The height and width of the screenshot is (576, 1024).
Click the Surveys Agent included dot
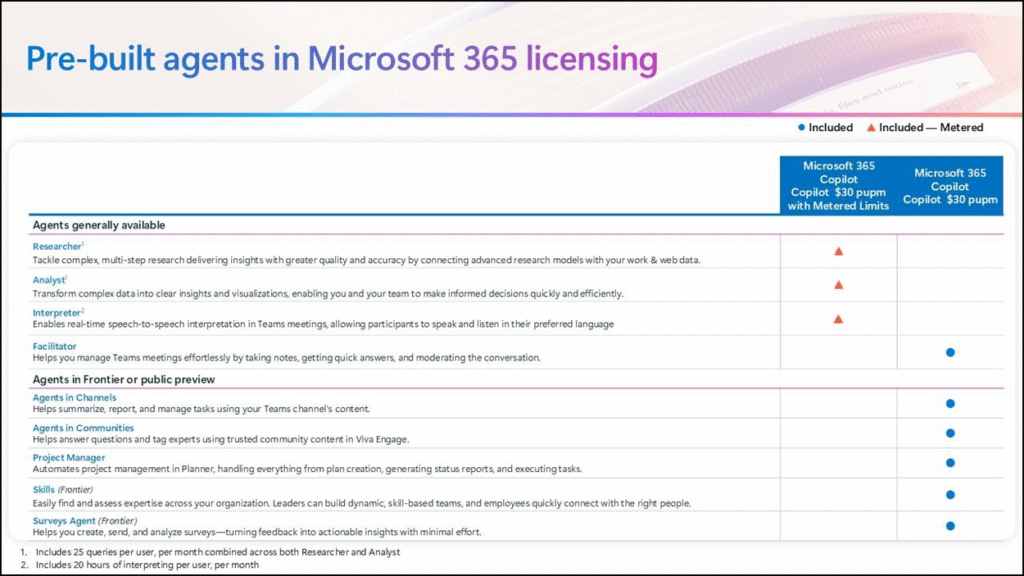(x=950, y=525)
